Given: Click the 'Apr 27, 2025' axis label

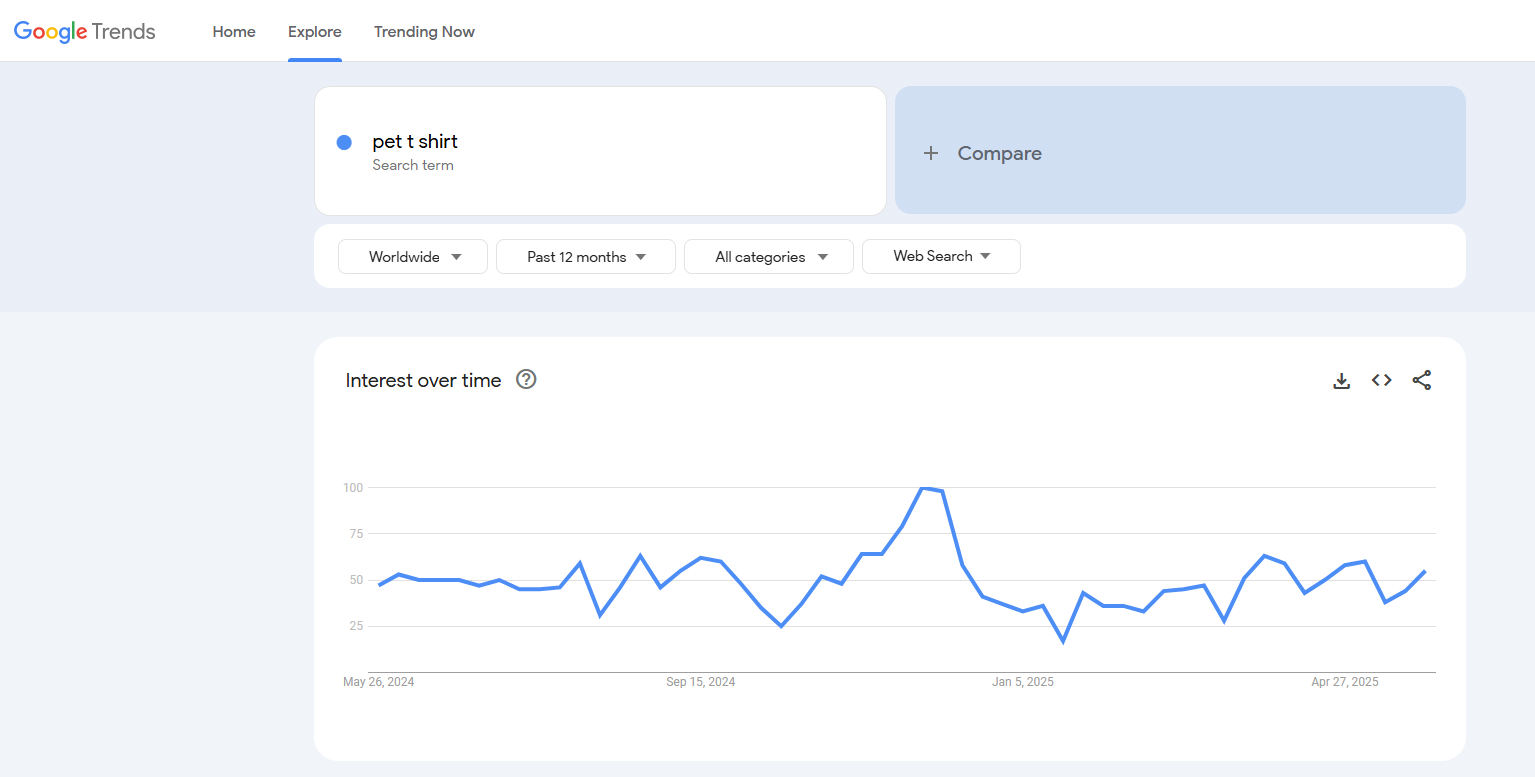Looking at the screenshot, I should 1345,682.
